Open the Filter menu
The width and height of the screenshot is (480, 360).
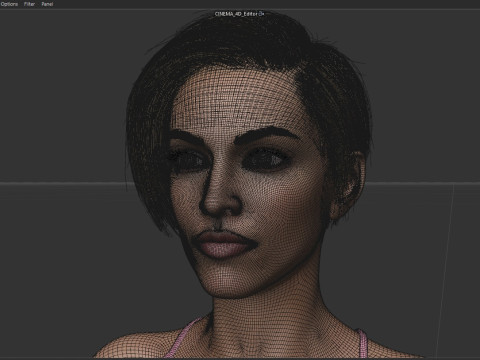[x=29, y=4]
